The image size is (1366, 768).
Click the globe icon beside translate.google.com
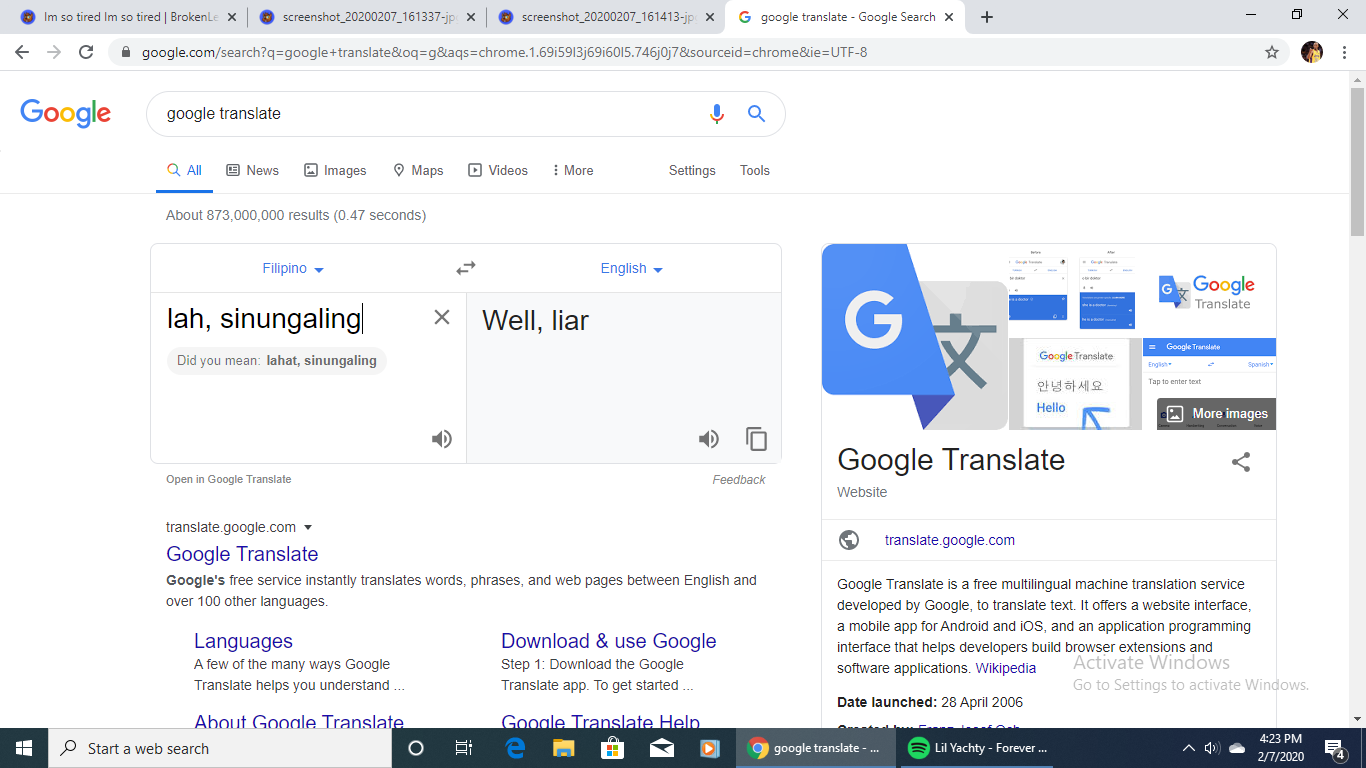tap(849, 540)
